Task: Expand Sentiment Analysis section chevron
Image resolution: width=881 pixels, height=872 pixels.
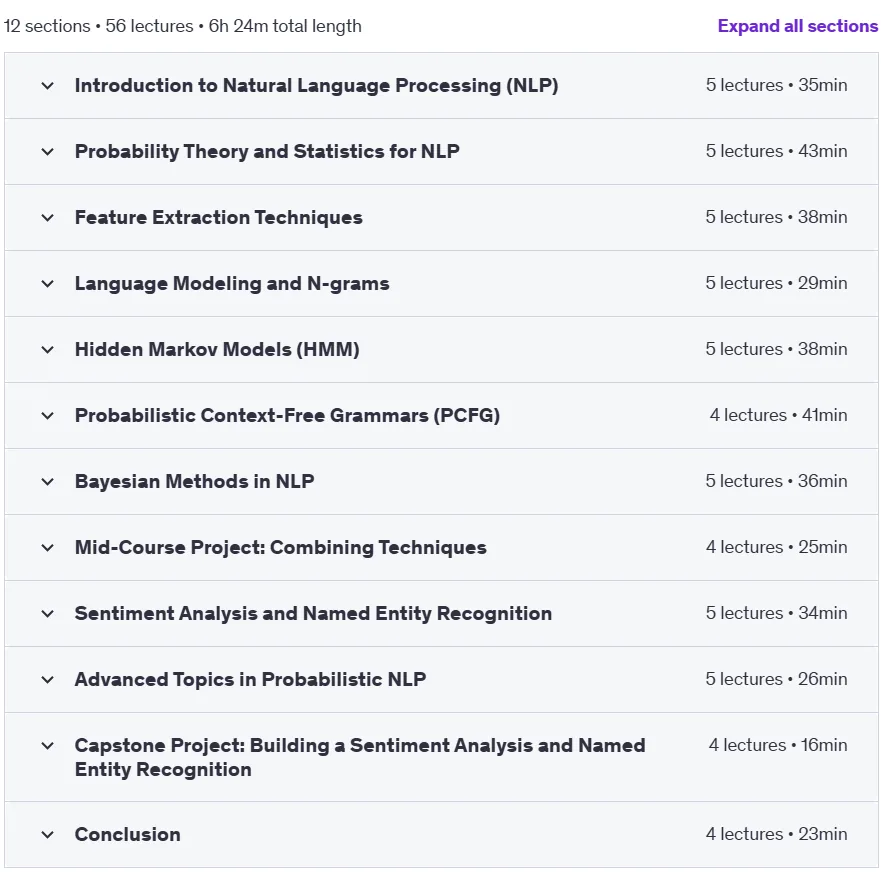Action: coord(48,614)
